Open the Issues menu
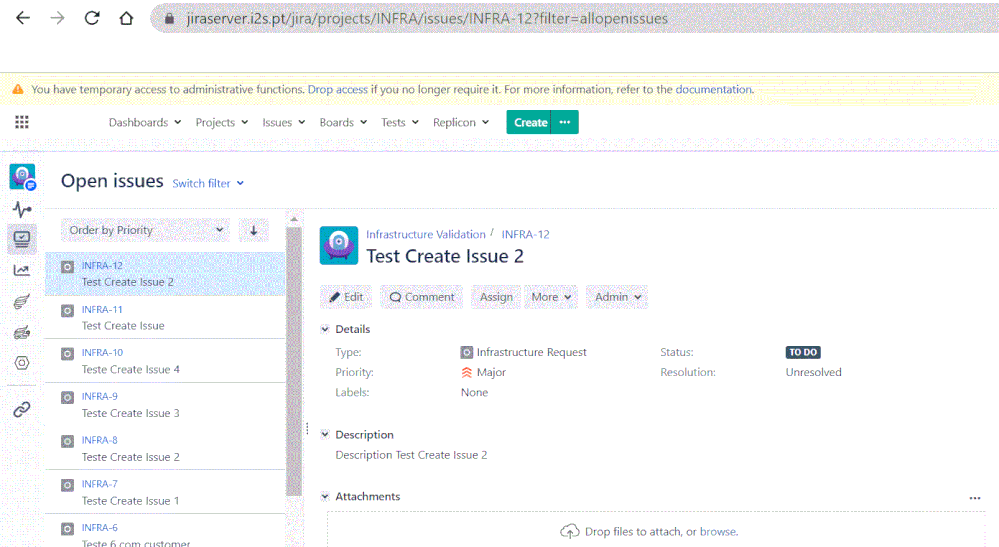This screenshot has height=547, width=999. [x=284, y=122]
